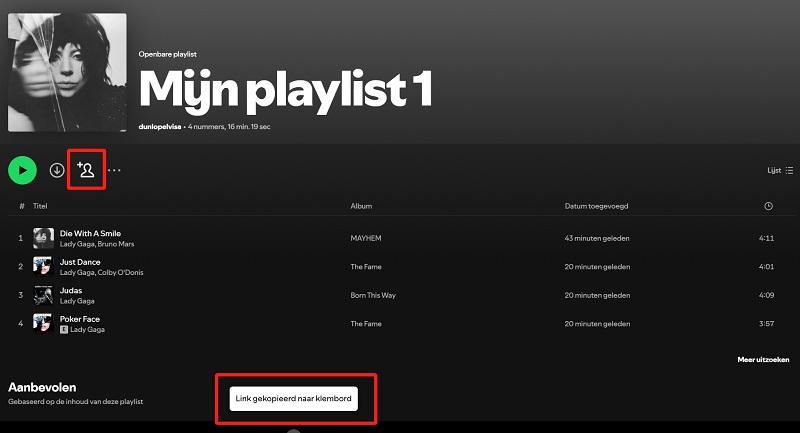Click the # column header
Viewport: 800px width, 433px height.
(x=21, y=206)
